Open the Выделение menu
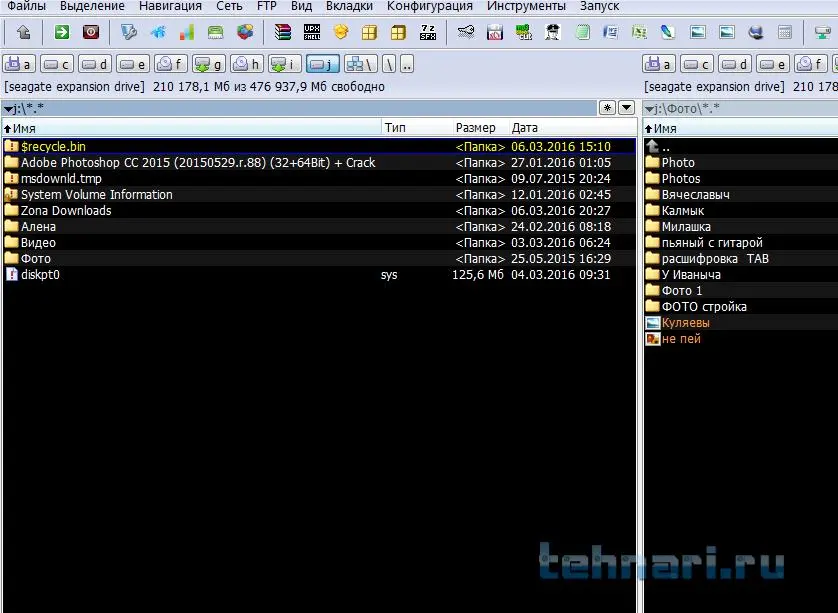The image size is (838, 613). click(x=92, y=6)
